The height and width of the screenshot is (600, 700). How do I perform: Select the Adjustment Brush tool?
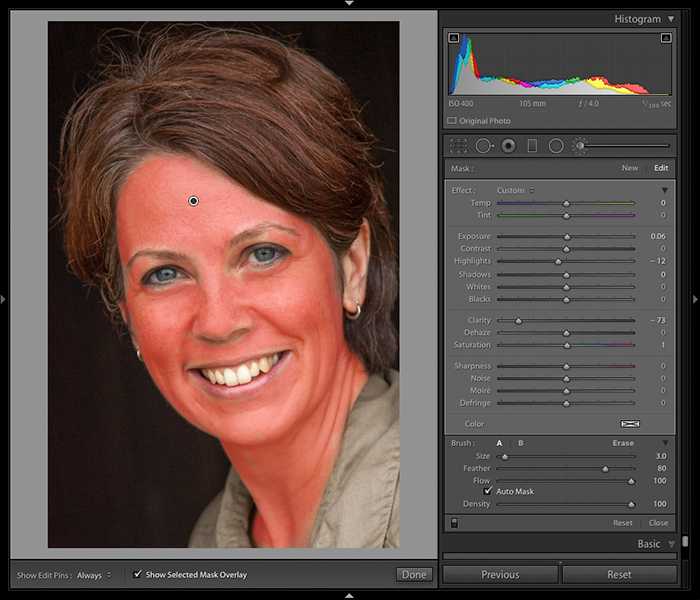coord(579,146)
